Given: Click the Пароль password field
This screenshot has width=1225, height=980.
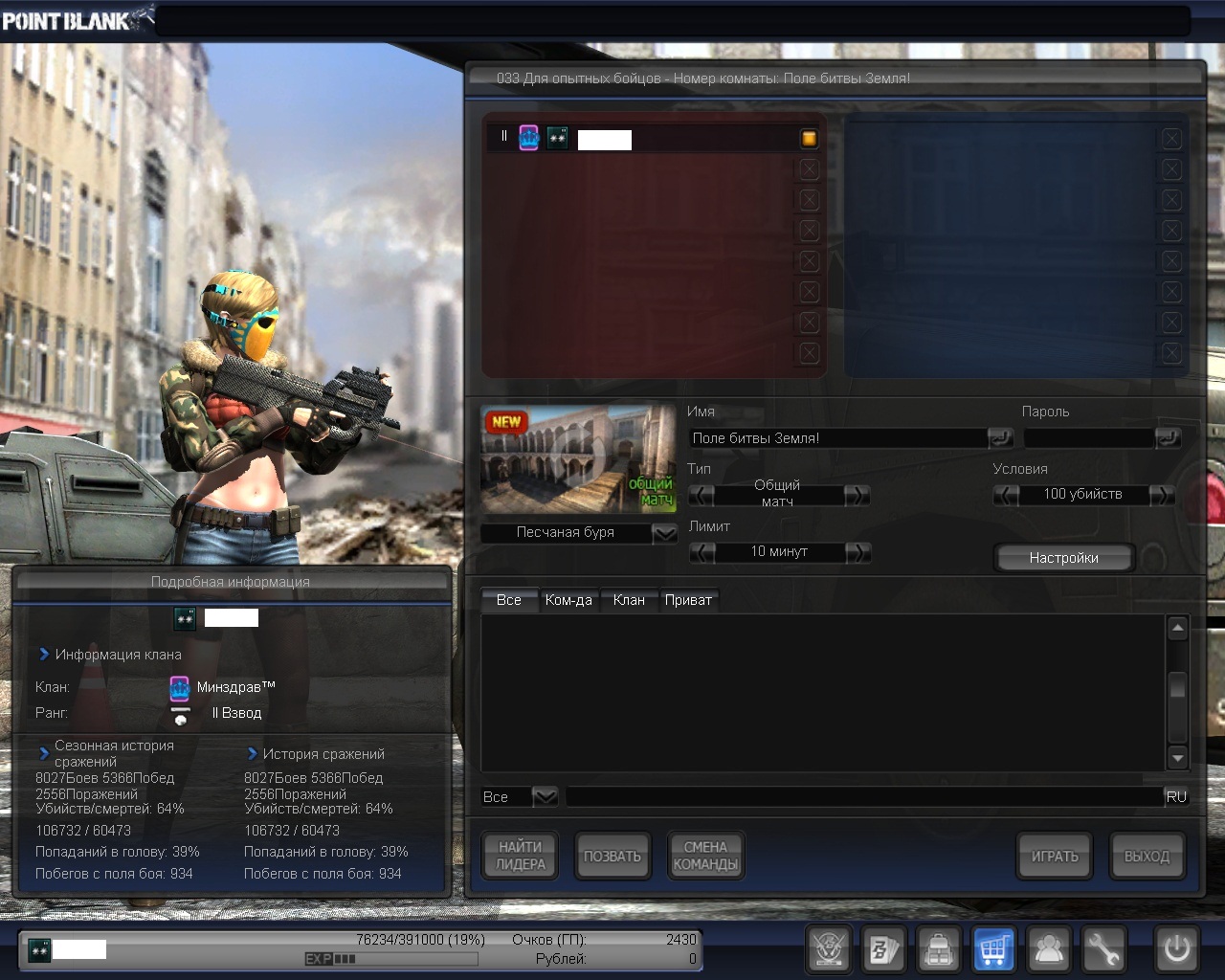Looking at the screenshot, I should [1088, 438].
